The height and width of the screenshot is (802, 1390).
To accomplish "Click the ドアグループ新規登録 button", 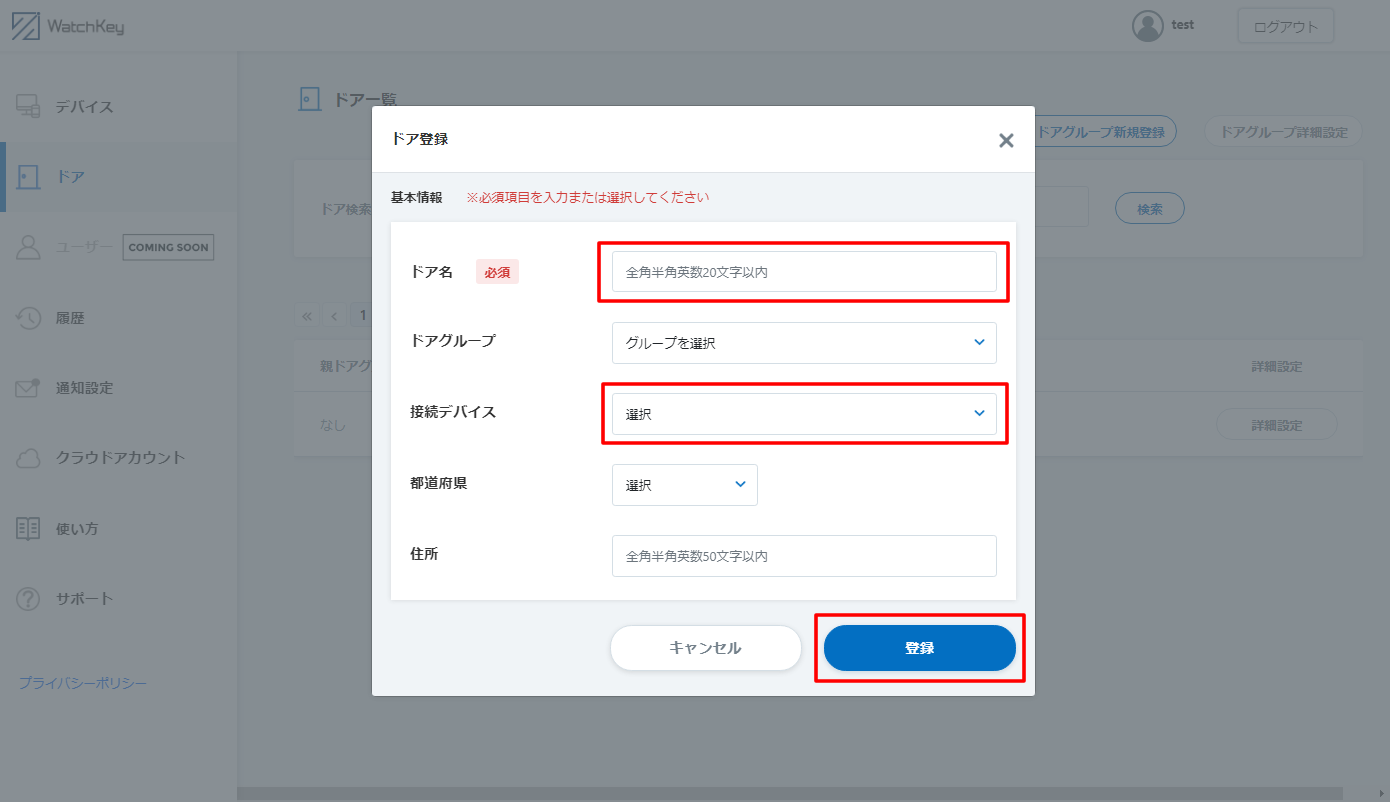I will [x=1106, y=132].
